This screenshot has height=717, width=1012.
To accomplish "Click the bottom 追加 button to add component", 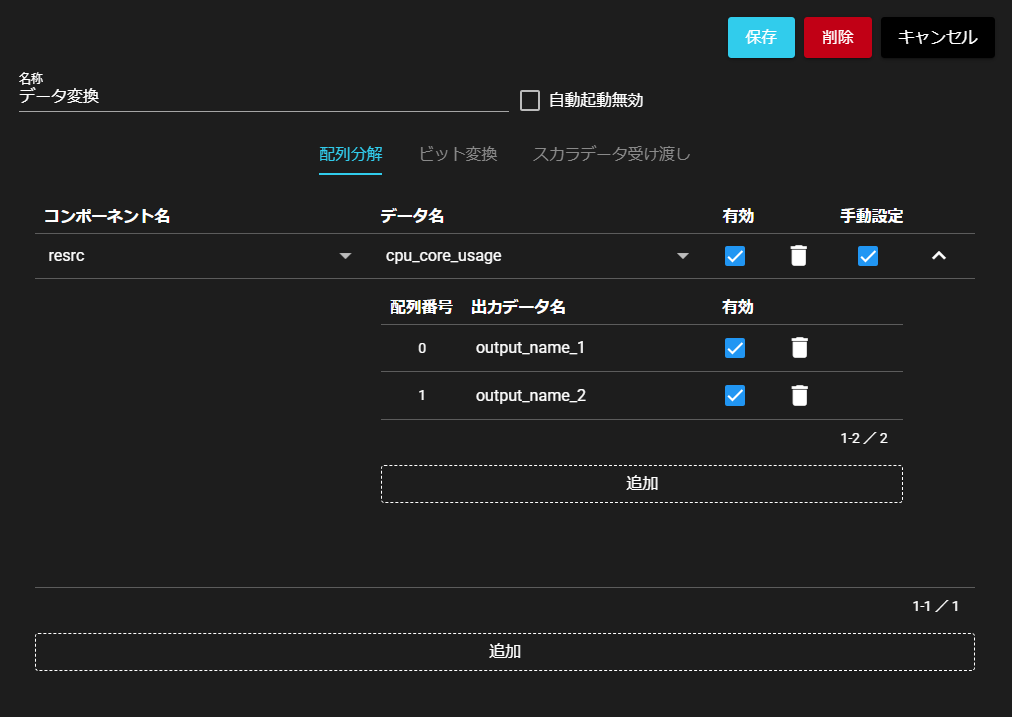I will (504, 651).
